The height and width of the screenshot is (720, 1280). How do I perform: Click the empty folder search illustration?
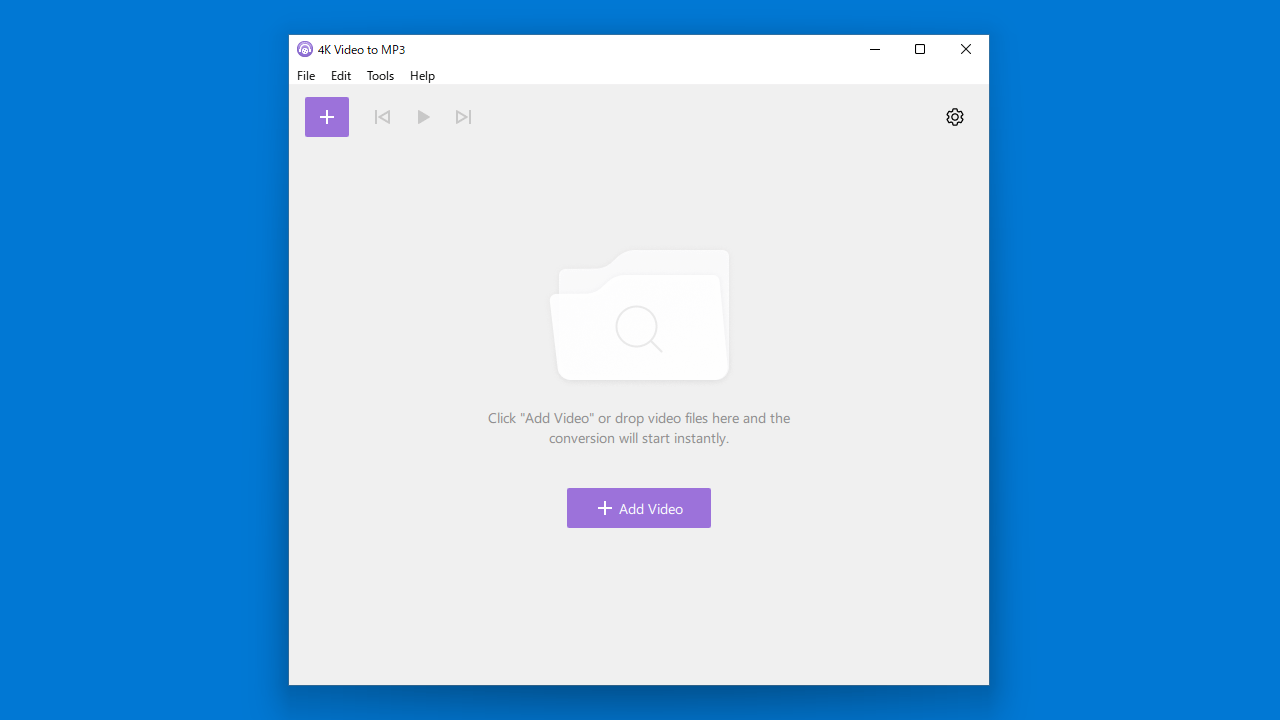(640, 315)
